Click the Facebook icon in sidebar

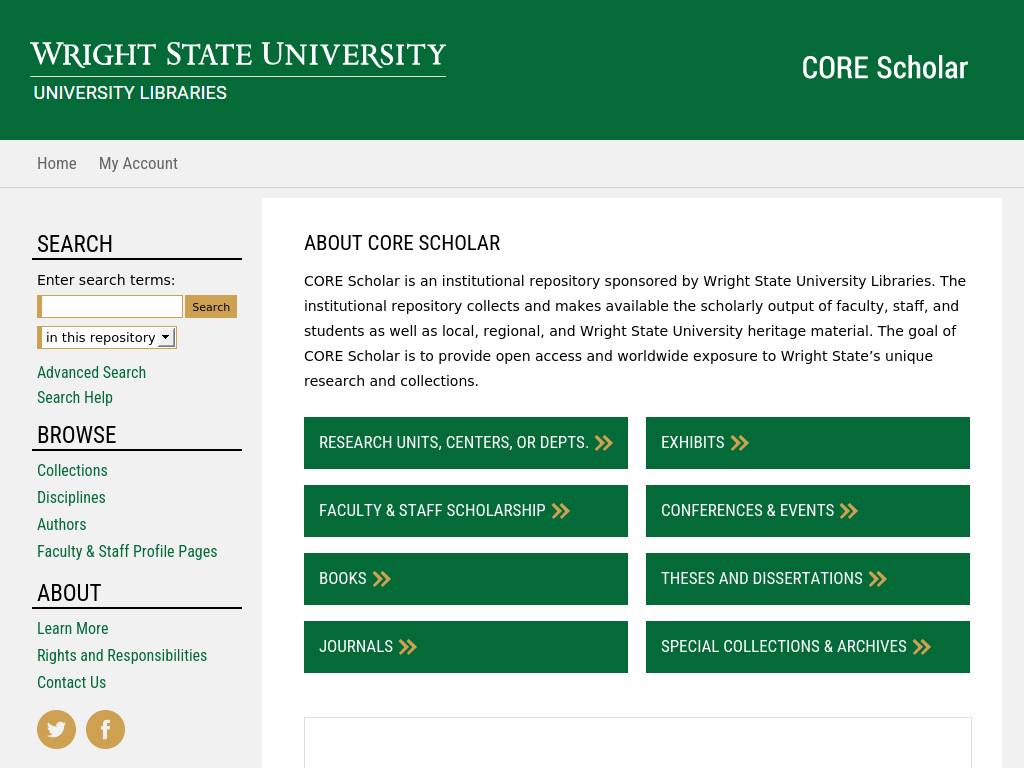click(105, 729)
